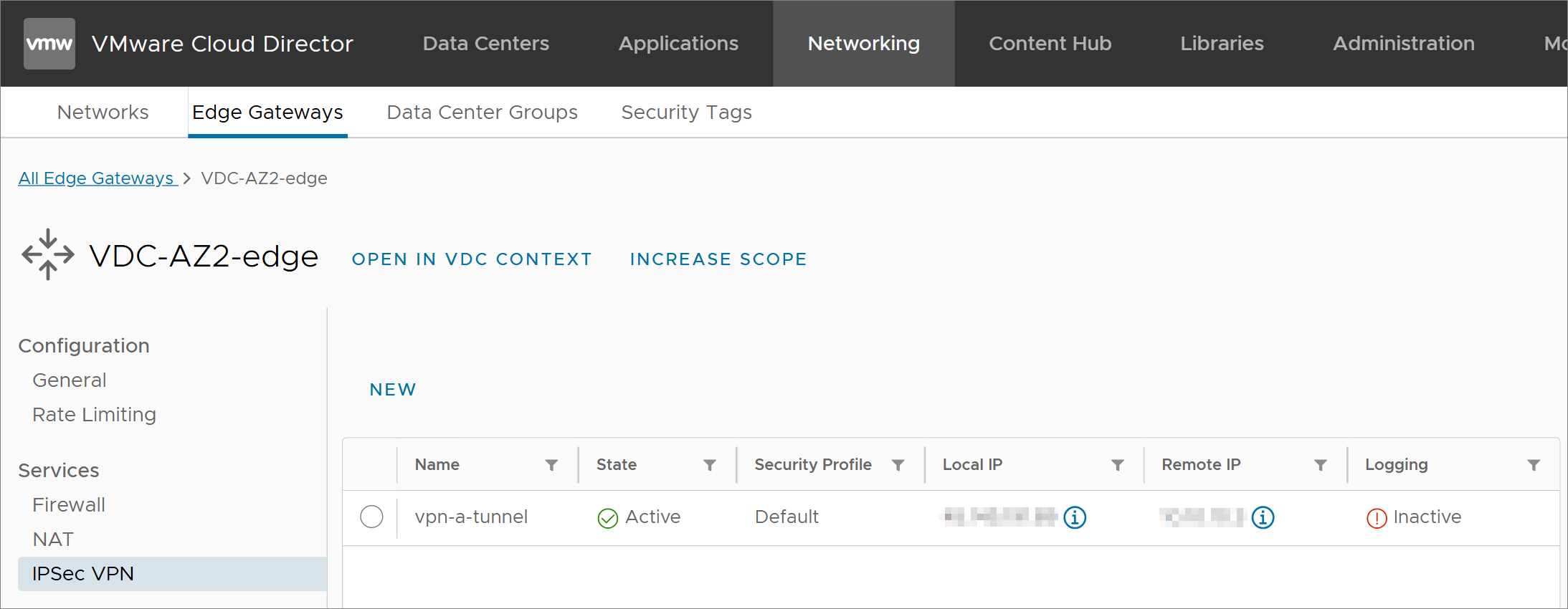Open Rate Limiting in the sidebar
1568x609 pixels.
[x=94, y=415]
